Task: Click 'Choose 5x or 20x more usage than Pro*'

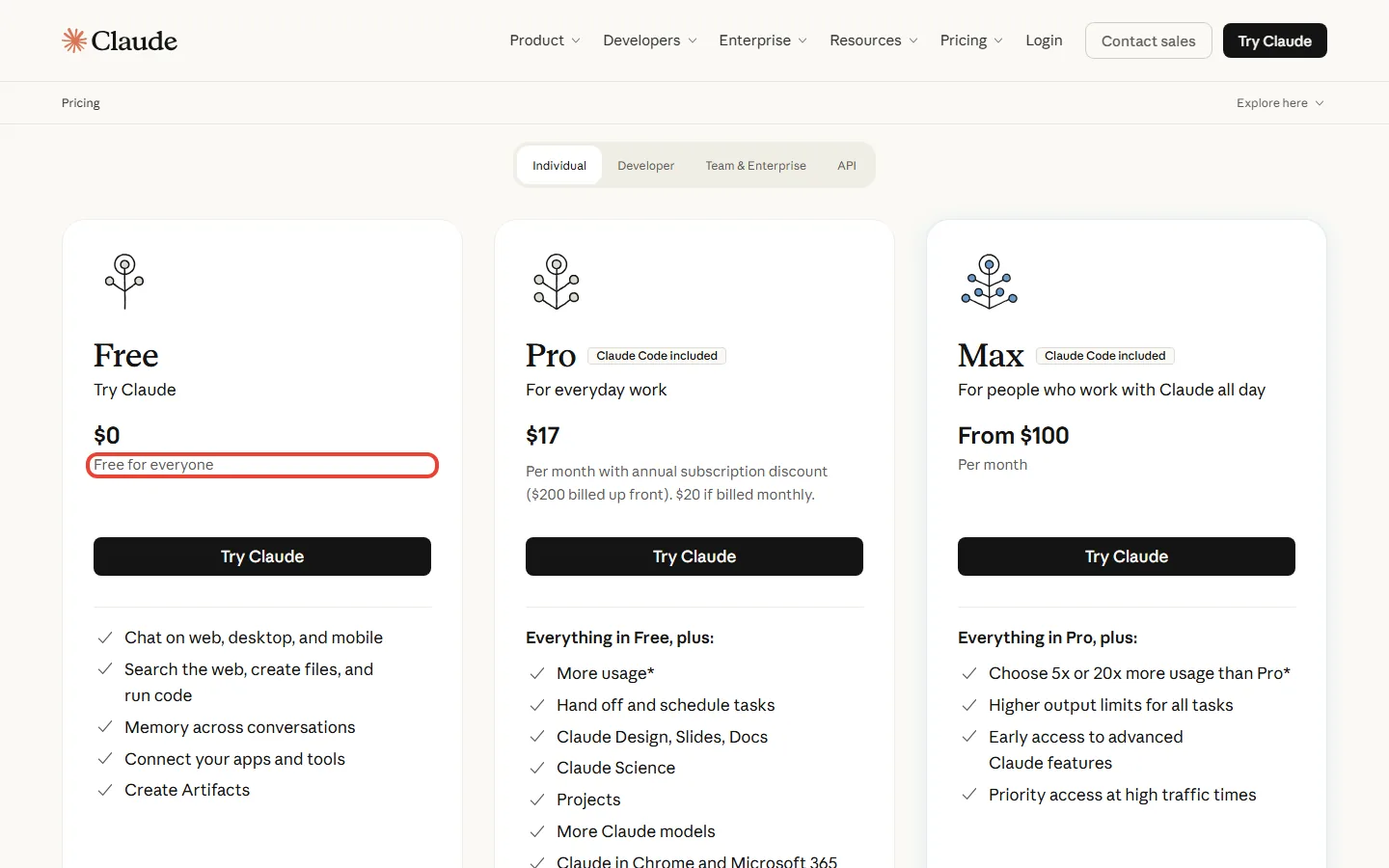Action: pos(1139,673)
